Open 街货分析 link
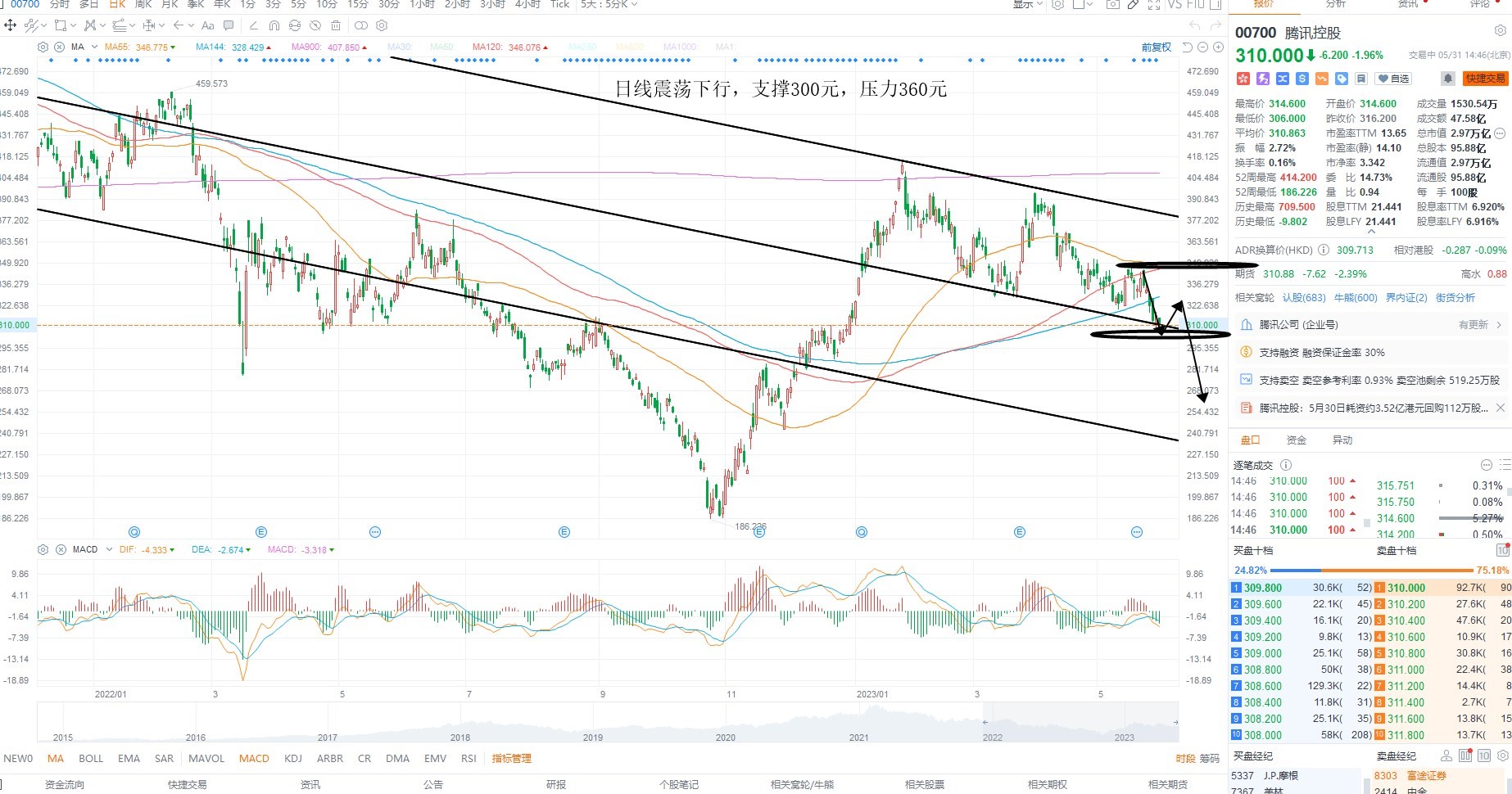The image size is (1512, 794). (x=1455, y=297)
